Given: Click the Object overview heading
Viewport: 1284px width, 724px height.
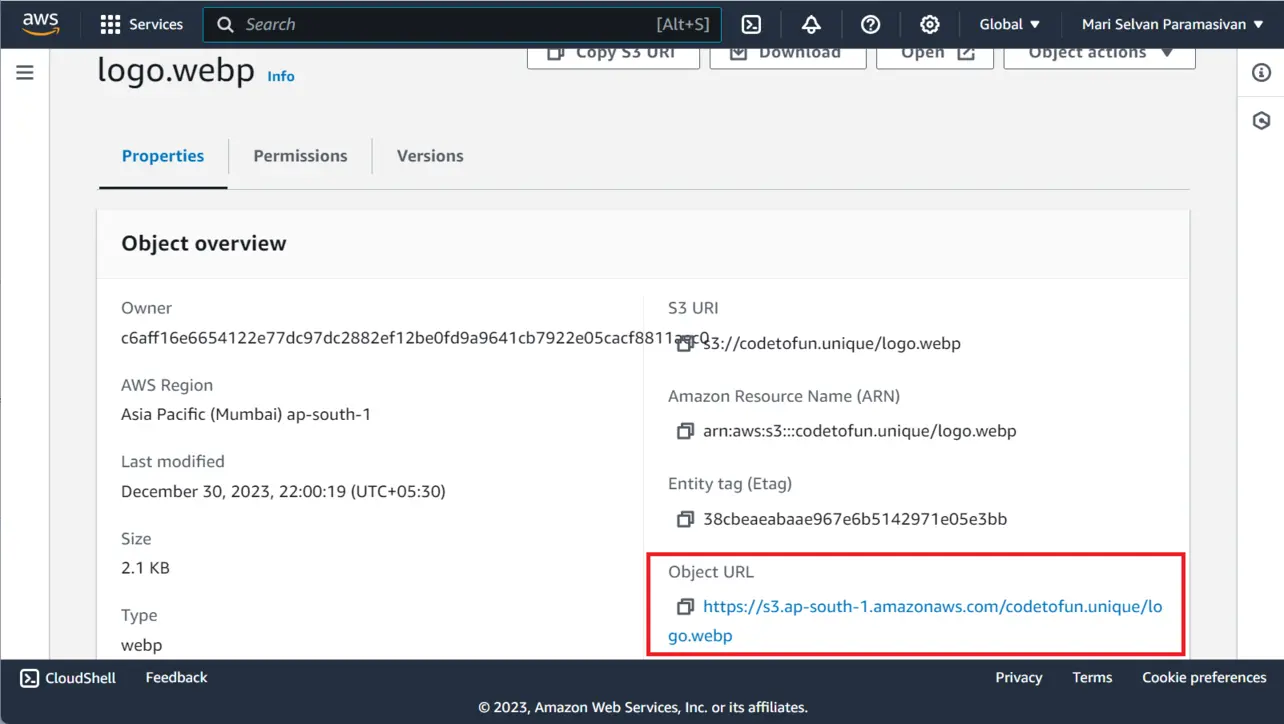Looking at the screenshot, I should [204, 243].
